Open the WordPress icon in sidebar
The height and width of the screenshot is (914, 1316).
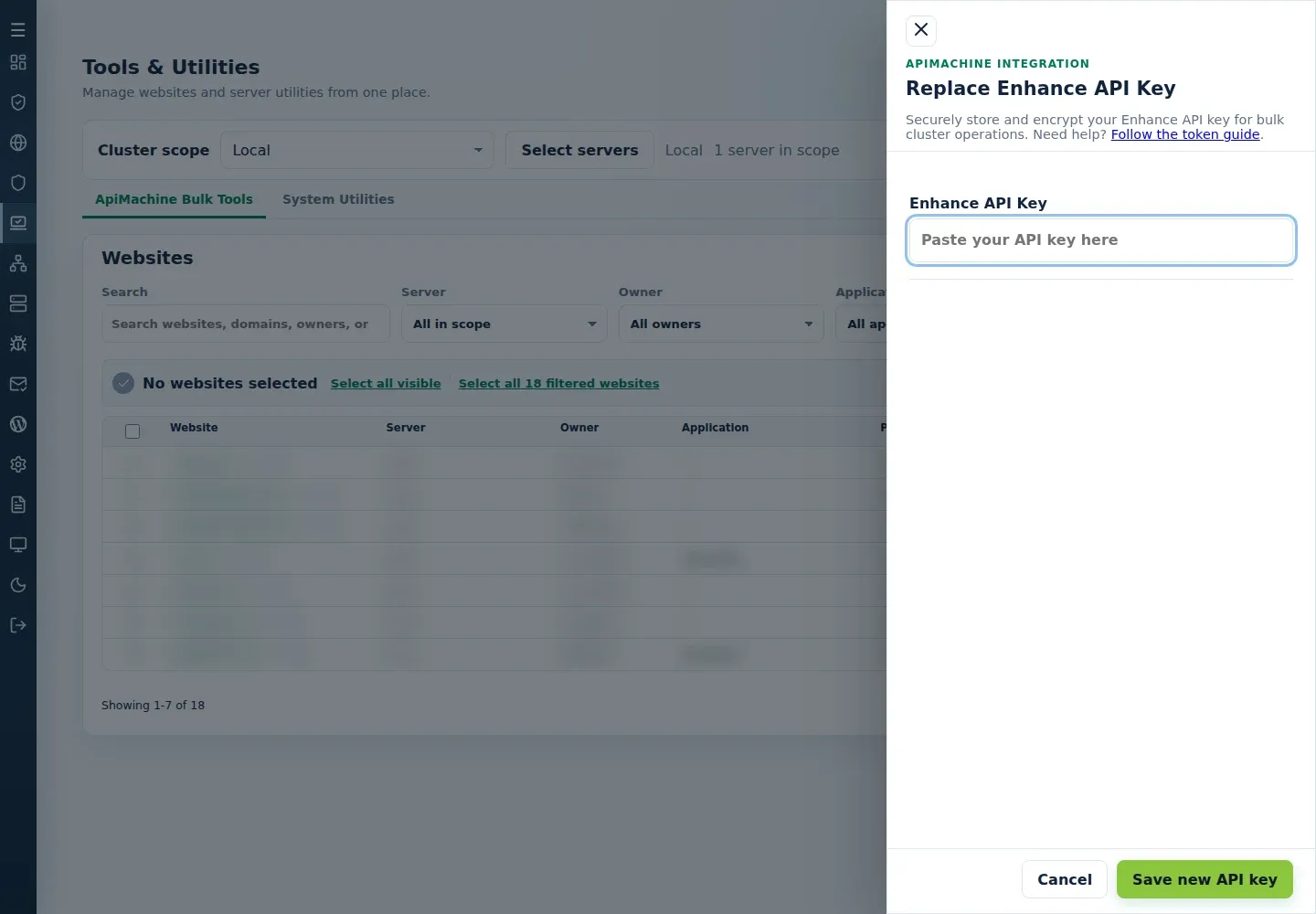click(x=18, y=424)
